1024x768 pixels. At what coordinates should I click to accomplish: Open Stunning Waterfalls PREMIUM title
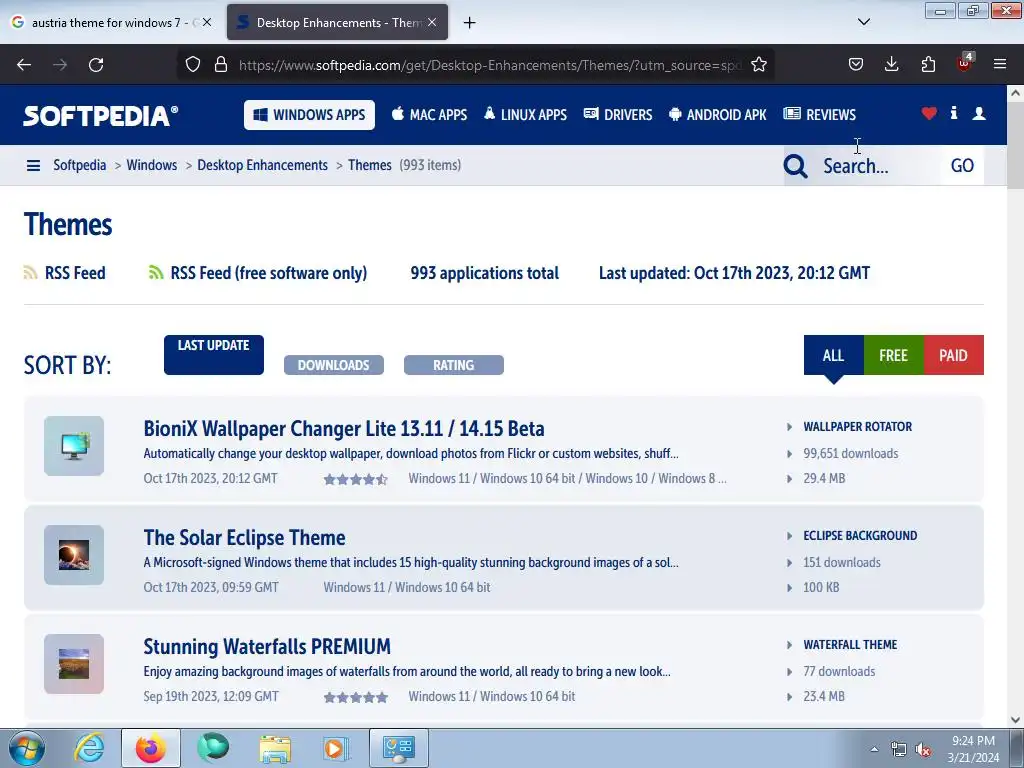[x=267, y=647]
